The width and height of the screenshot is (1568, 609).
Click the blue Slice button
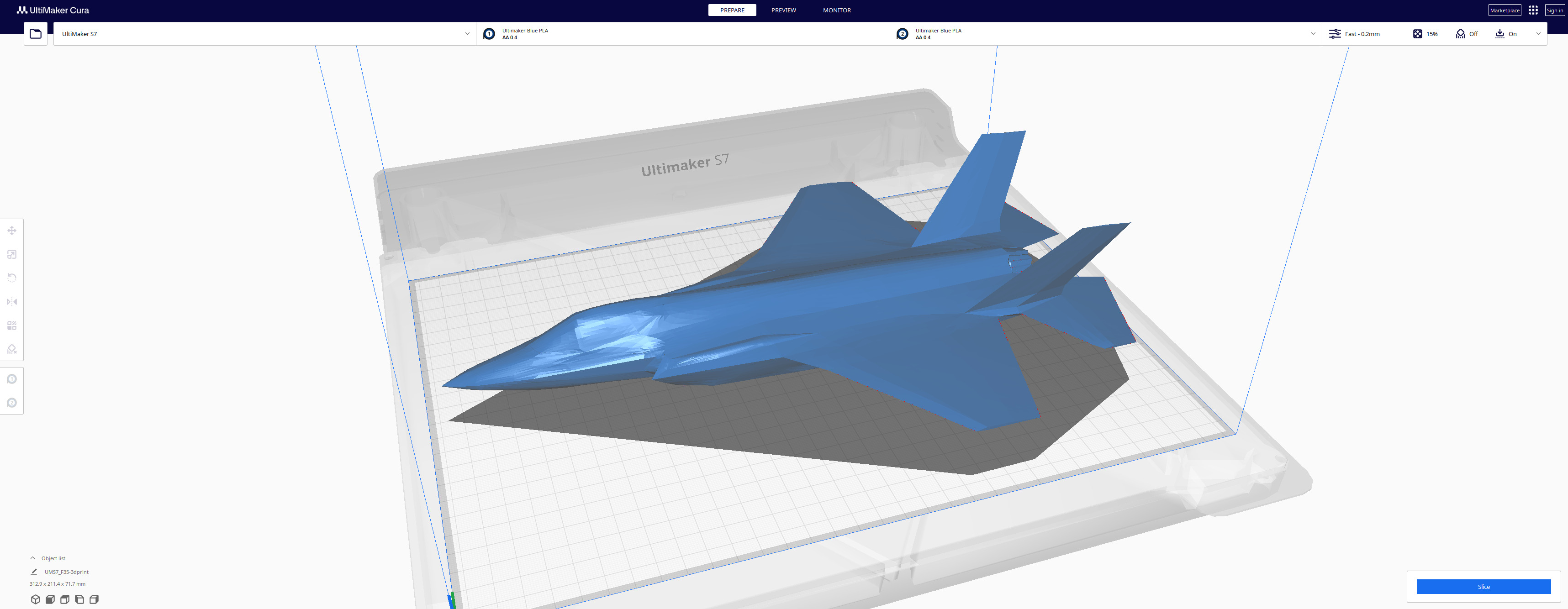pos(1483,587)
